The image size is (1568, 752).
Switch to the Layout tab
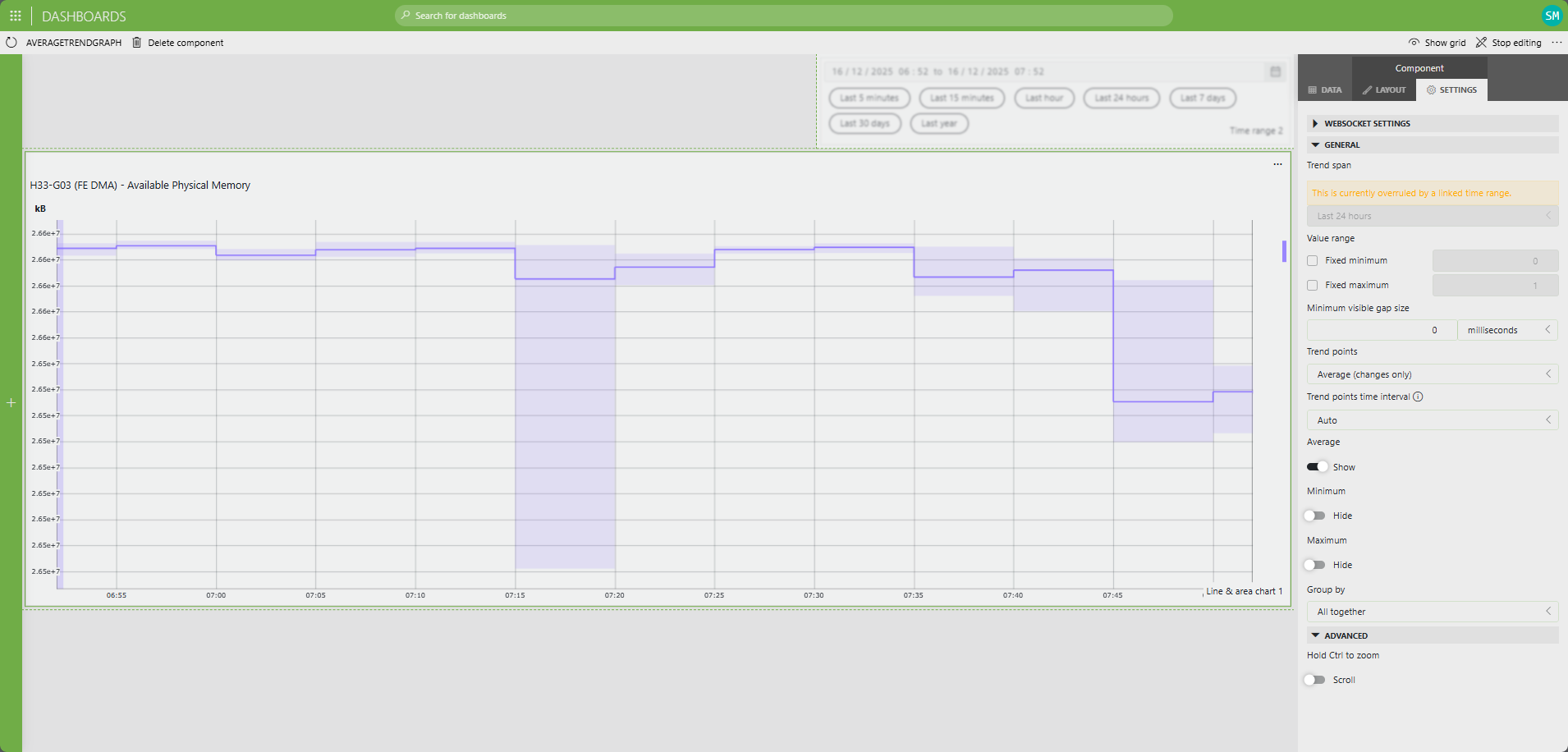point(1384,90)
